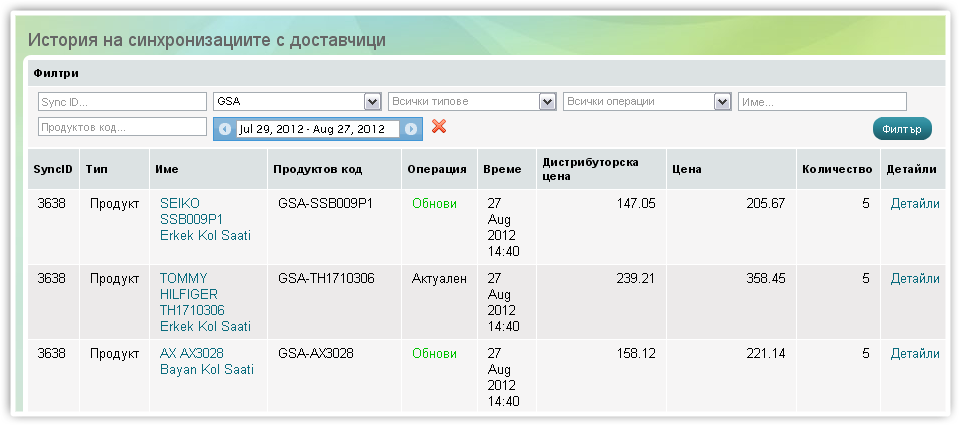This screenshot has width=959, height=425.
Task: Open the SEIKO SSB009P1 product link
Action: coord(205,219)
